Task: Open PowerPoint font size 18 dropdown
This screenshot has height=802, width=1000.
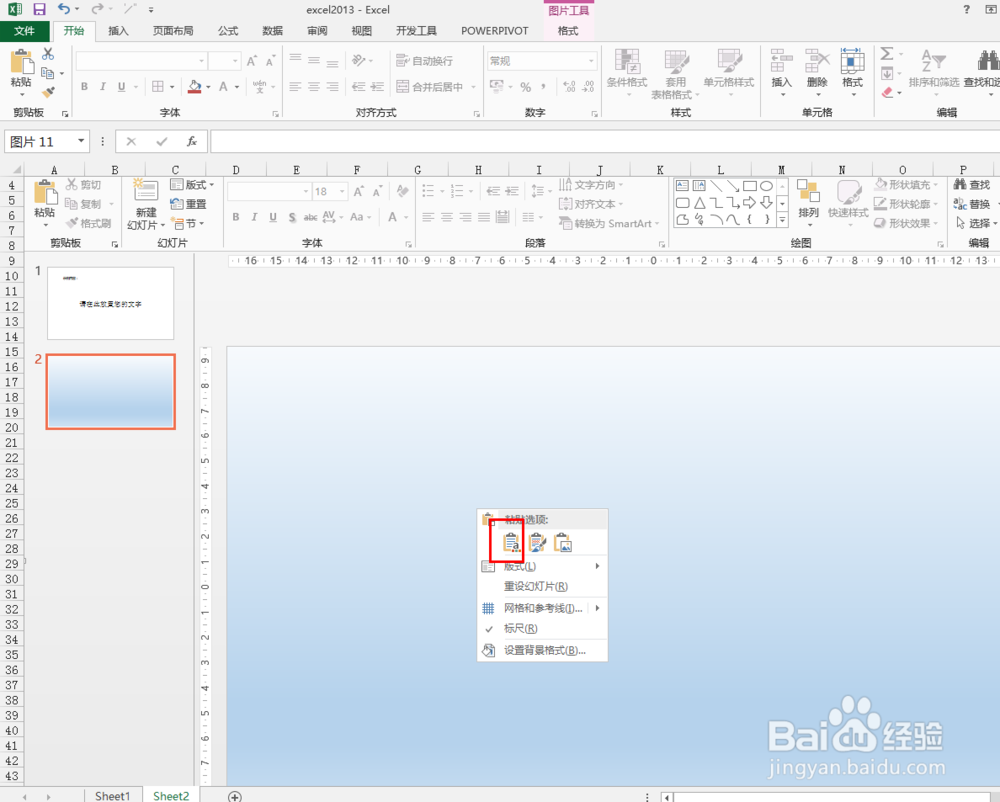Action: click(x=342, y=191)
